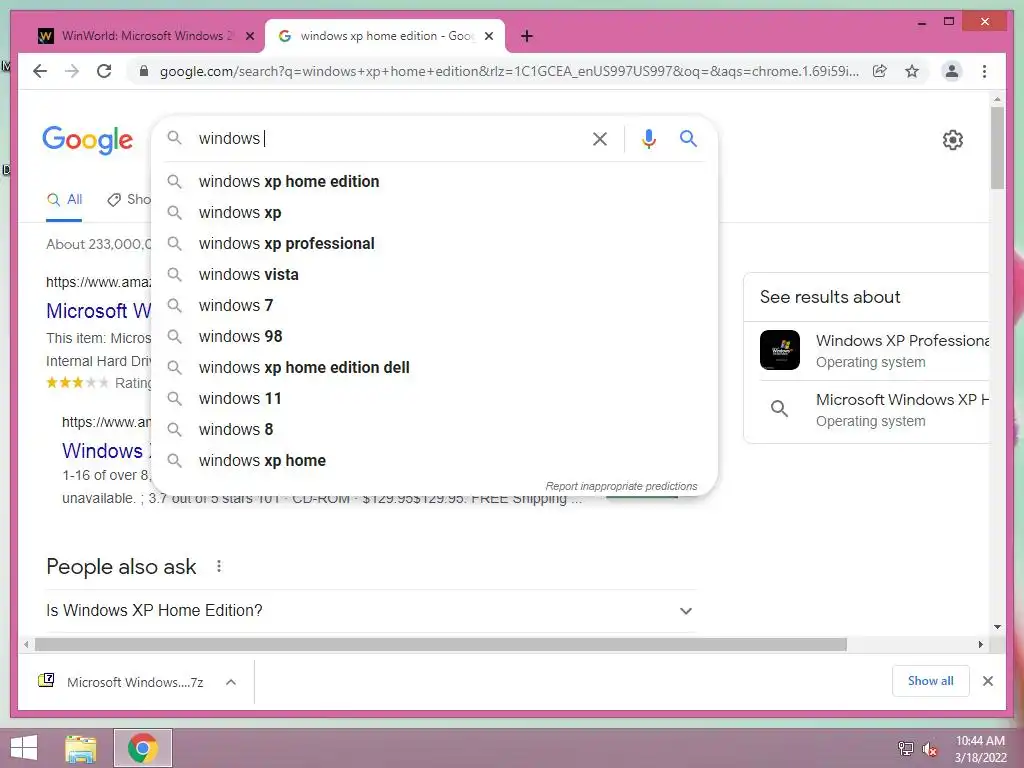Image resolution: width=1024 pixels, height=768 pixels.
Task: Open Microsoft Windows XP H... related search
Action: pos(875,409)
